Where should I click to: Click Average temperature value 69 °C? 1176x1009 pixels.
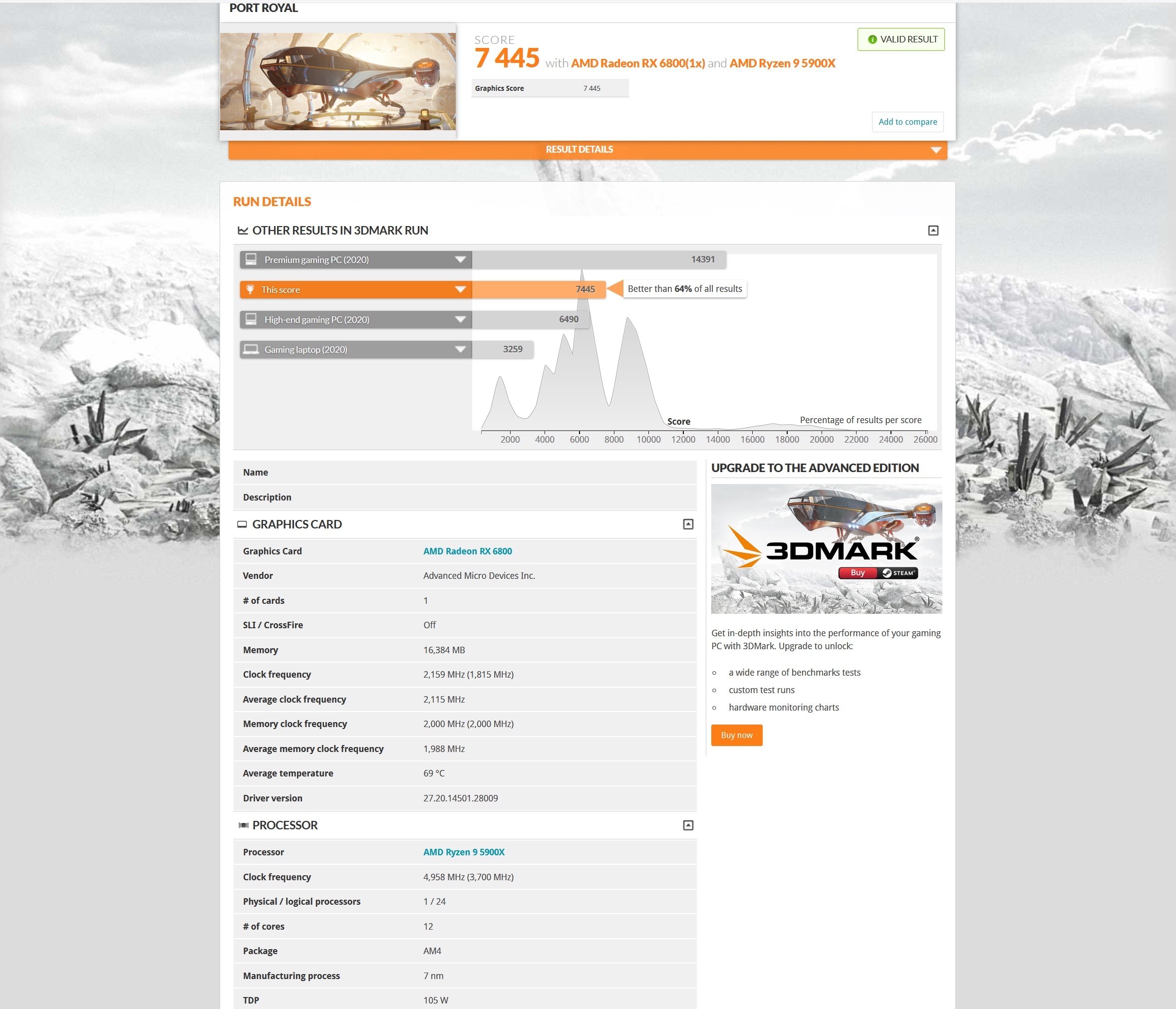(x=434, y=773)
